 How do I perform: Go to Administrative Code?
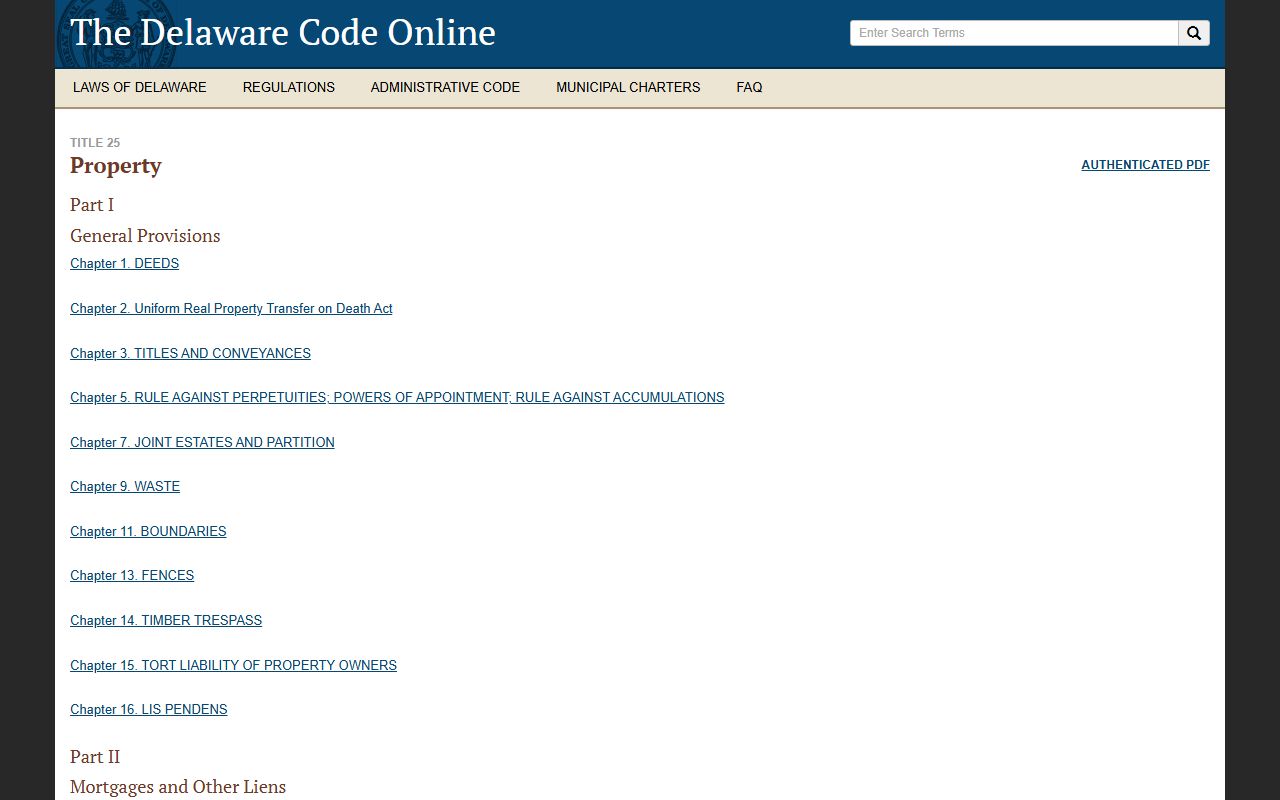coord(445,87)
